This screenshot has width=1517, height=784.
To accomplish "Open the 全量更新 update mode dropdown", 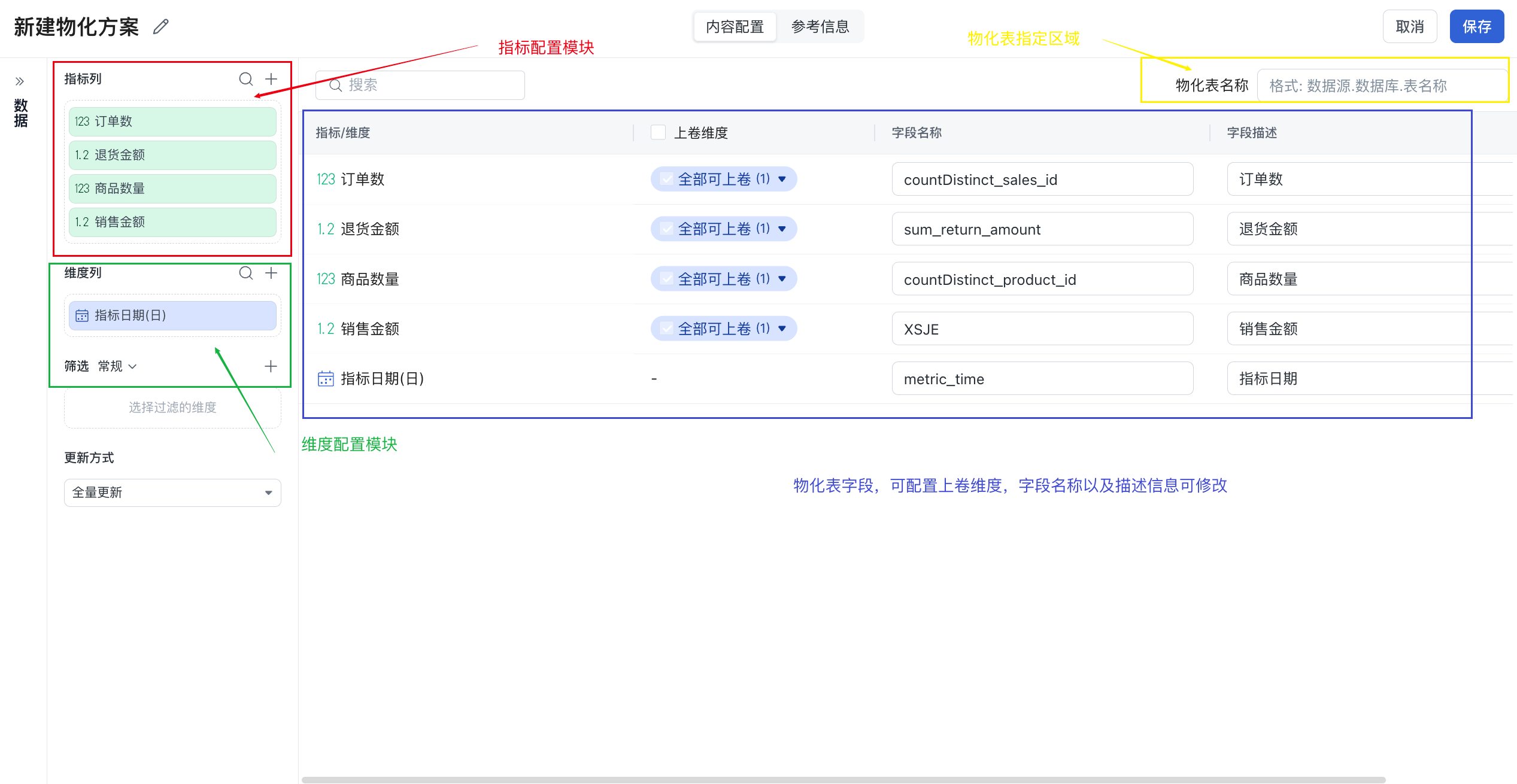I will click(x=172, y=493).
